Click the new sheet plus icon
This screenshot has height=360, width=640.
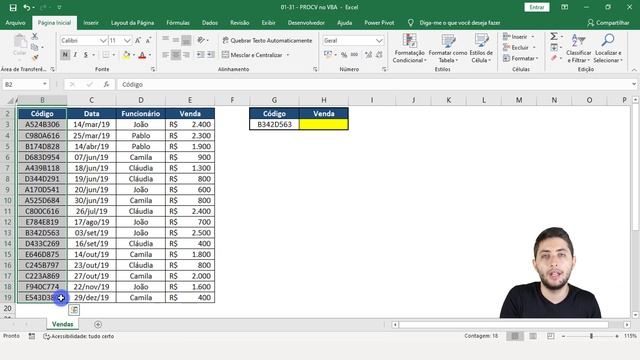[98, 324]
